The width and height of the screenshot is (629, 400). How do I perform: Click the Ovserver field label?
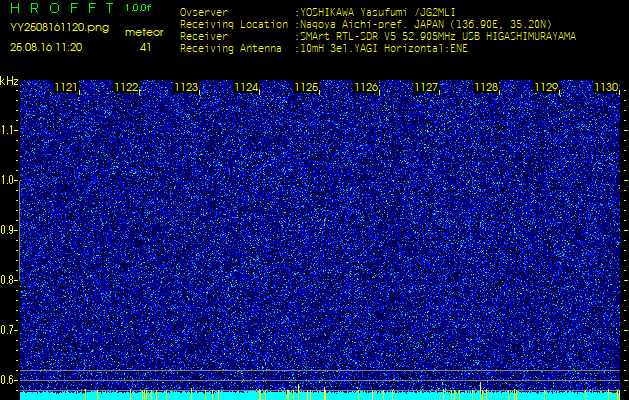click(204, 12)
